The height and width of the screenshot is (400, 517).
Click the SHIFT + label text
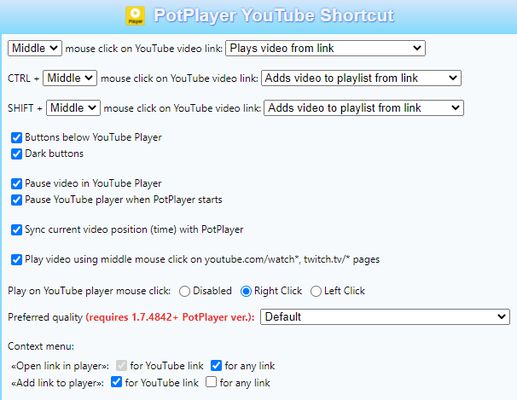point(25,108)
